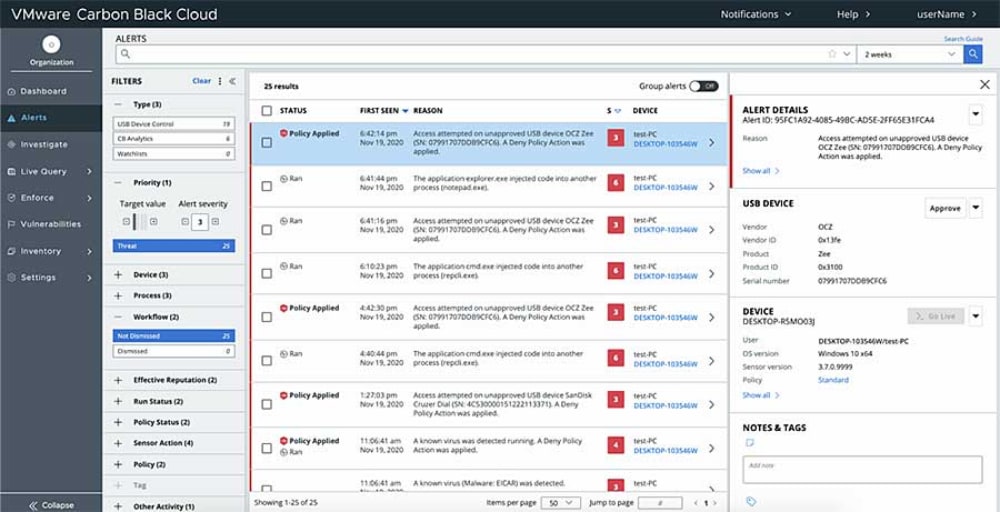This screenshot has width=1000, height=512.
Task: Sort by the First Seen column arrow
Action: click(405, 111)
